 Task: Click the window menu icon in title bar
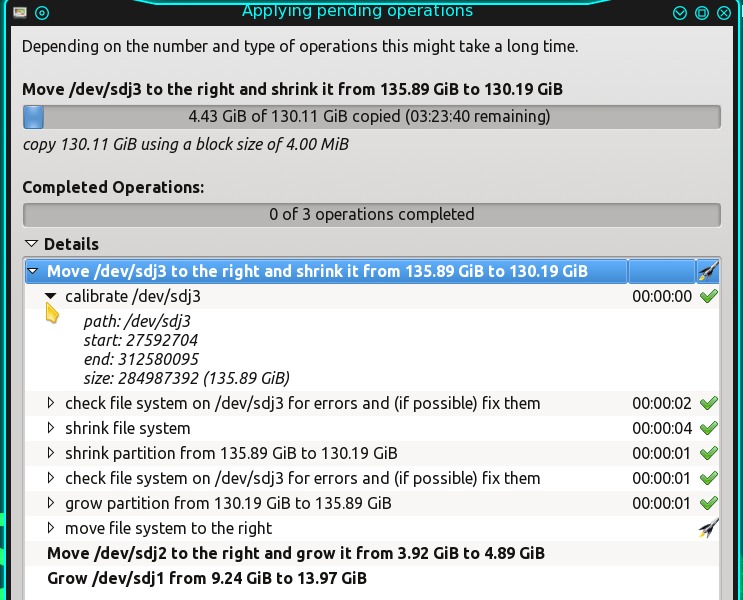pyautogui.click(x=20, y=12)
